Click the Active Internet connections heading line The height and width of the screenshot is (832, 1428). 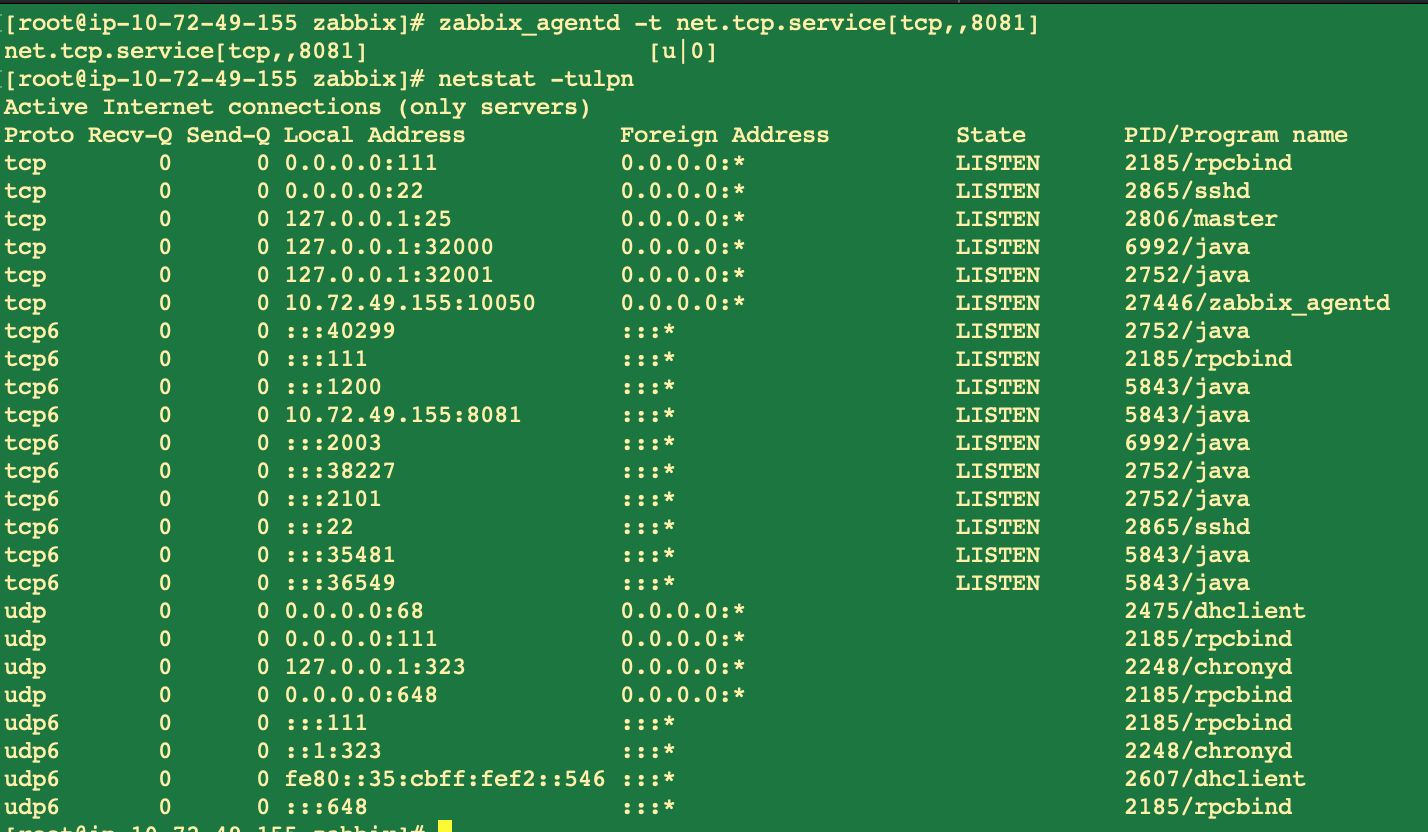[x=297, y=106]
